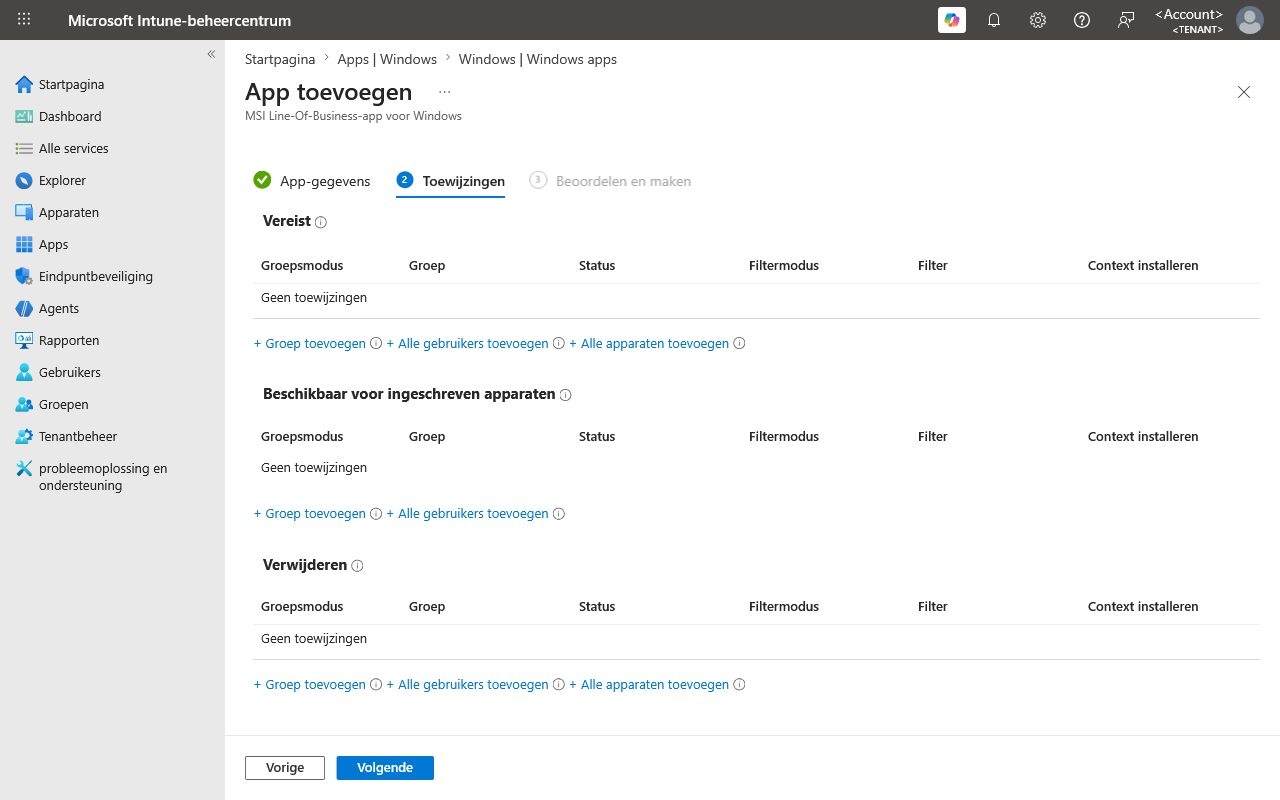Select the Toewijzingen step tab
This screenshot has width=1280, height=800.
[x=451, y=181]
